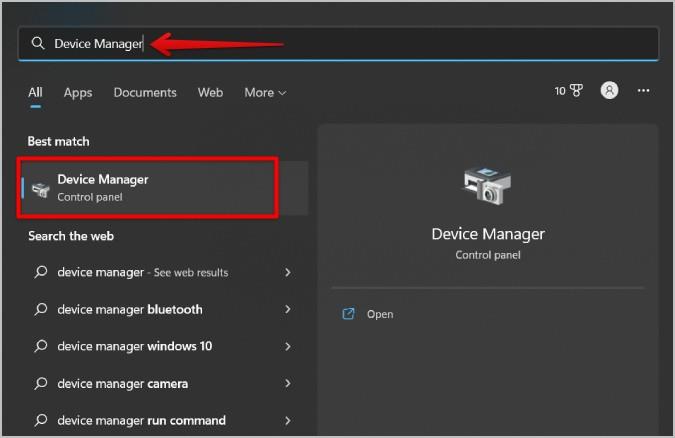Image resolution: width=675 pixels, height=438 pixels.
Task: Open the Documents filter tab
Action: click(145, 93)
